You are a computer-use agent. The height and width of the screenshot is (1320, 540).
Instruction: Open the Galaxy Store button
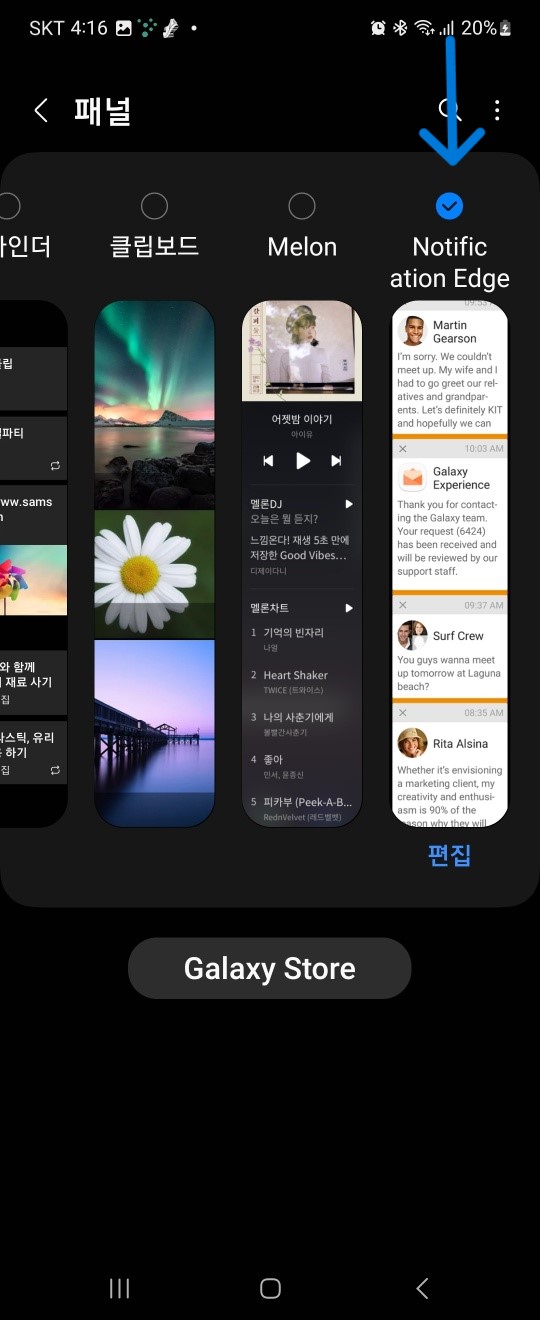270,968
